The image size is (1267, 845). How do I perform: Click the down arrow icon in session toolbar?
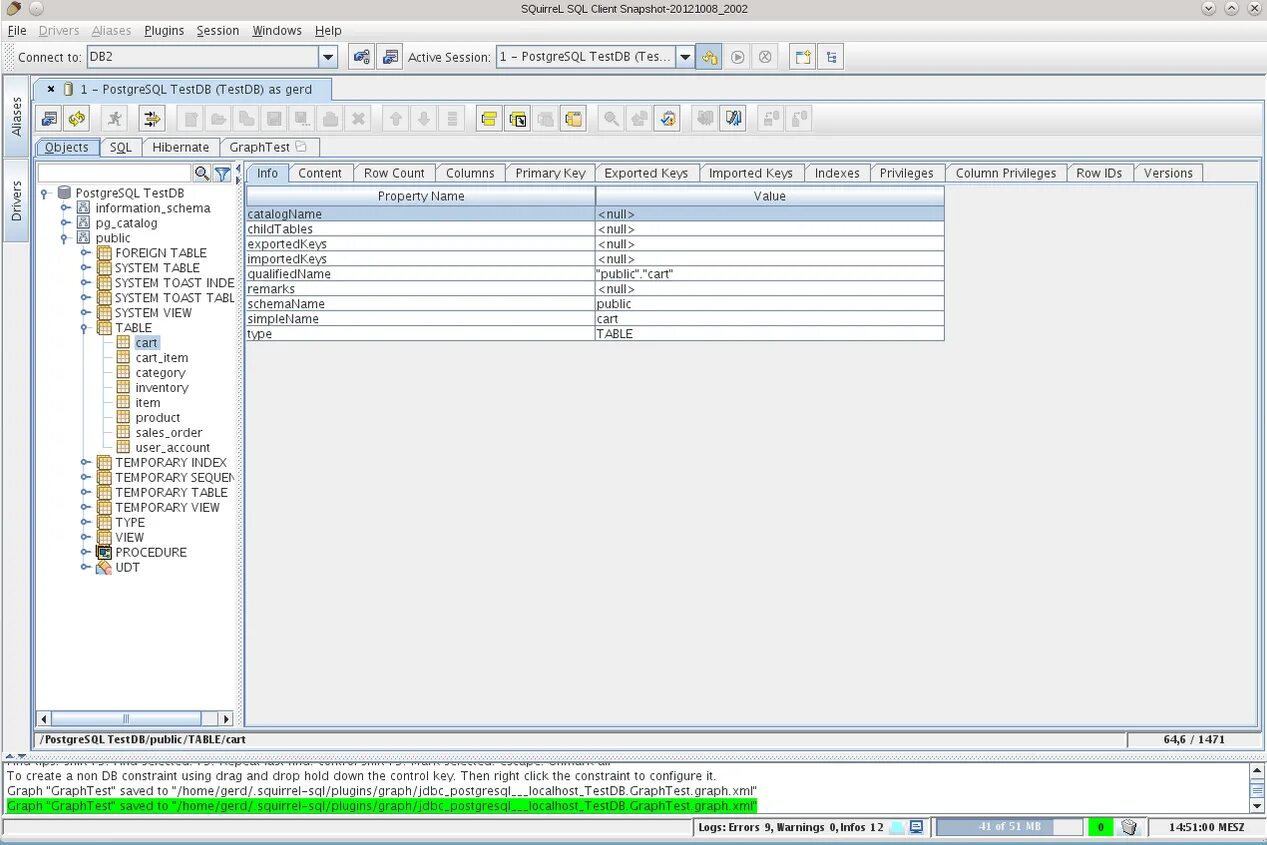(x=424, y=119)
